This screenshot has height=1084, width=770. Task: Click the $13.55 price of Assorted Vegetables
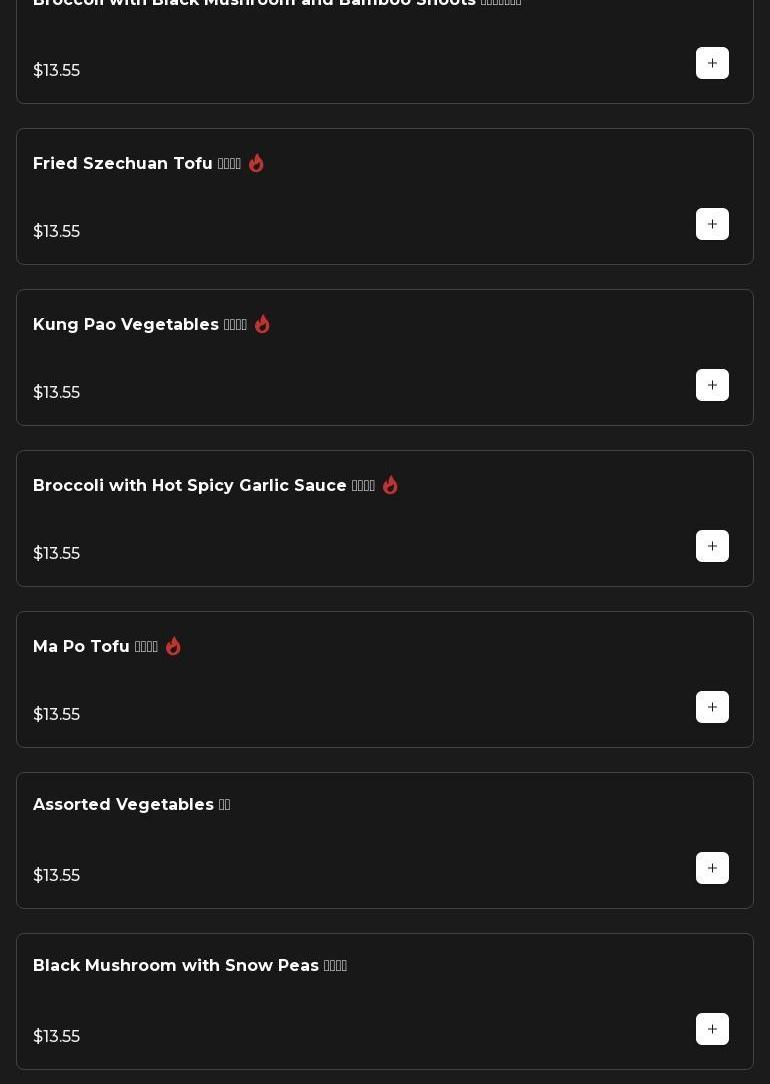56,875
